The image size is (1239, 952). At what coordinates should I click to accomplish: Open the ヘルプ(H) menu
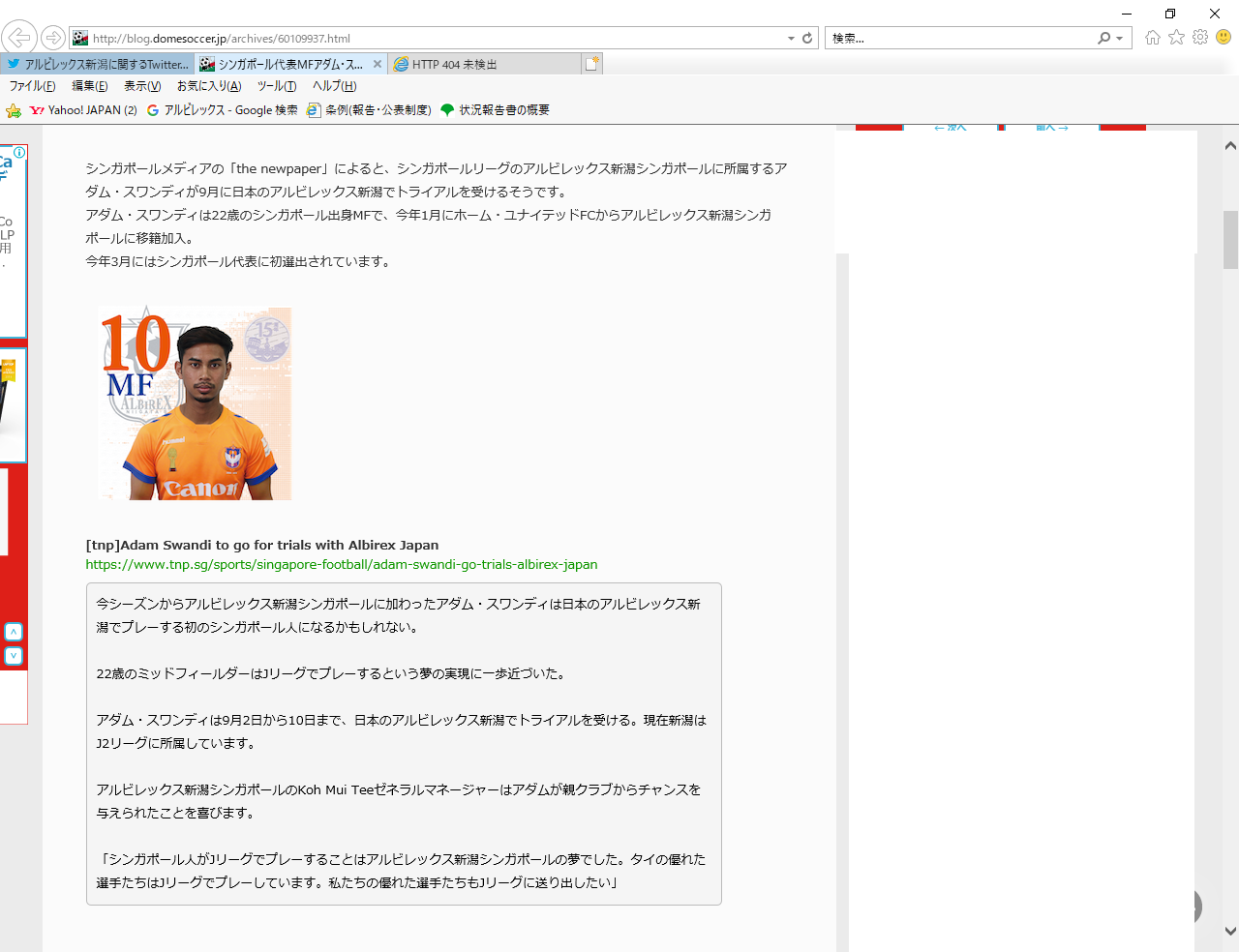pos(335,86)
